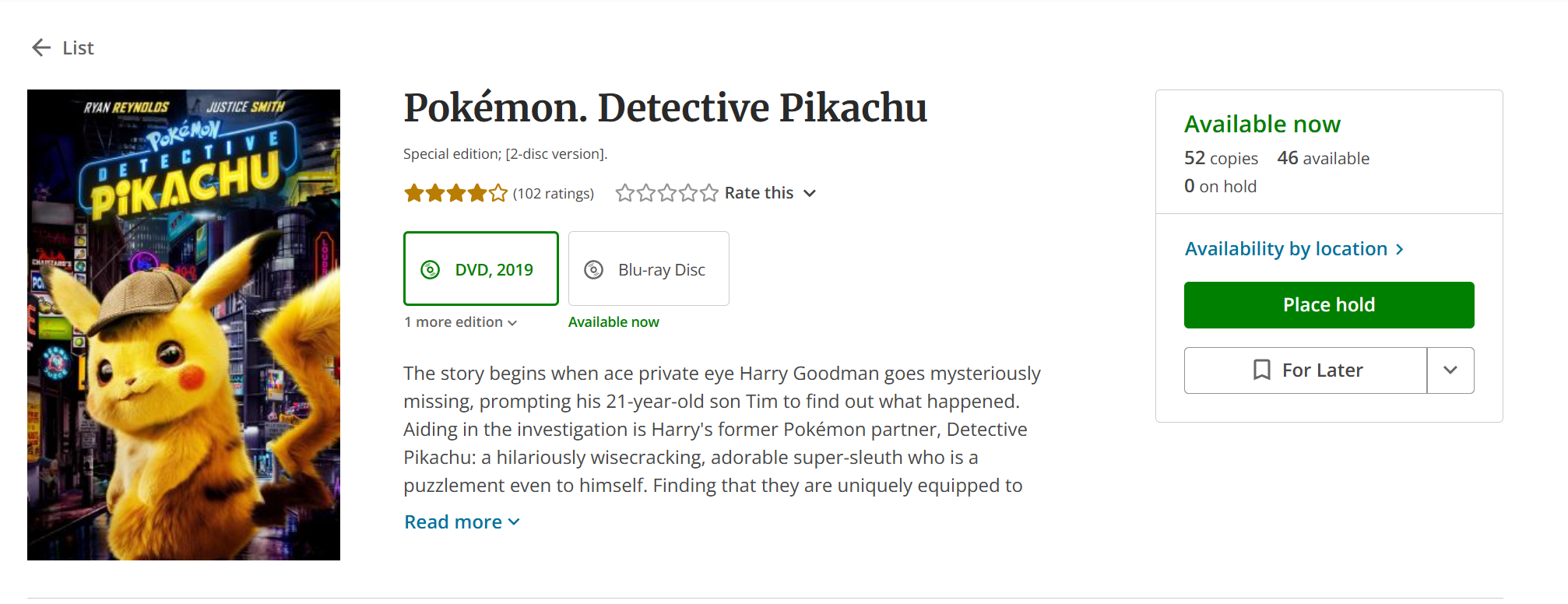Switch to the Blu-ray Disc format
This screenshot has height=604, width=1568.
[x=649, y=269]
